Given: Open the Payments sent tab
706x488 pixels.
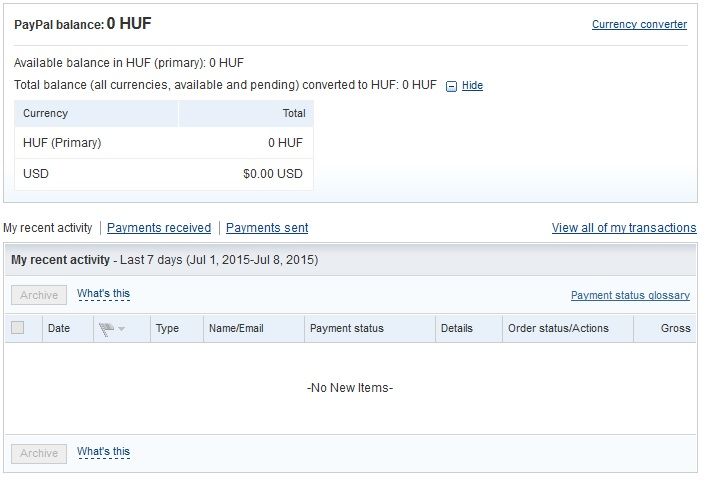Looking at the screenshot, I should 267,228.
